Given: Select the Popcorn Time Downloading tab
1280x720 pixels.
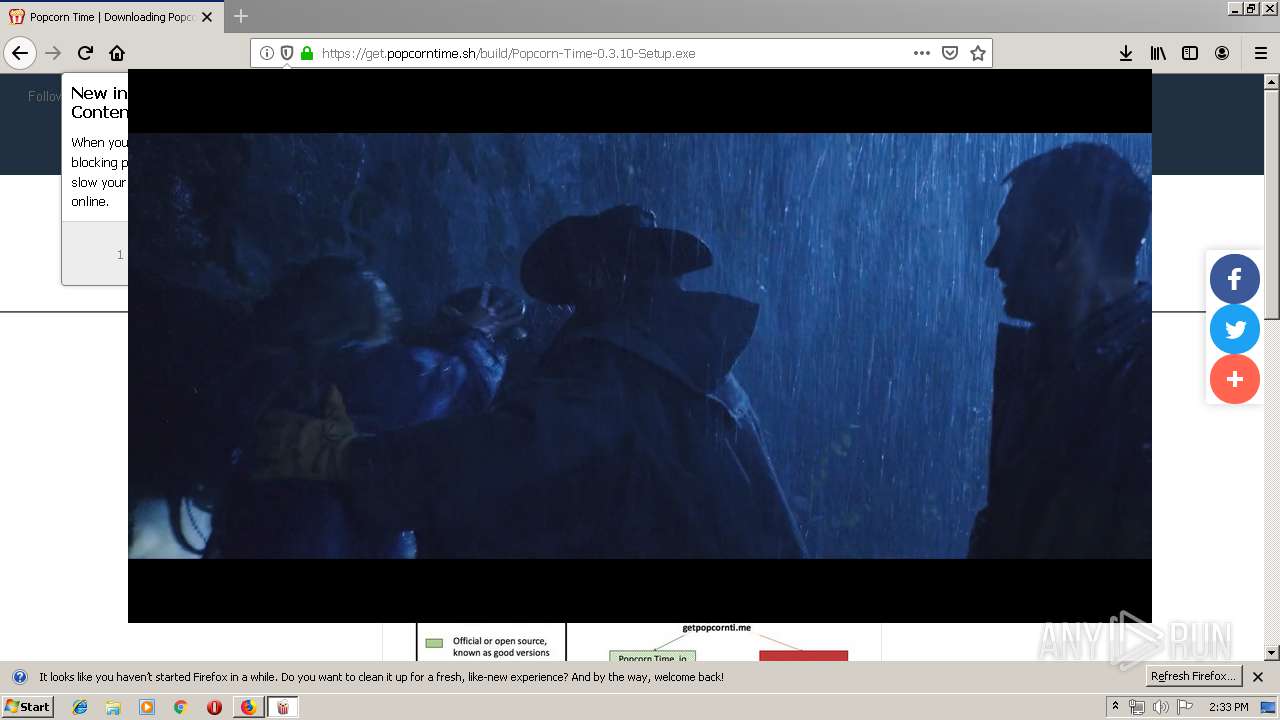Looking at the screenshot, I should coord(112,17).
